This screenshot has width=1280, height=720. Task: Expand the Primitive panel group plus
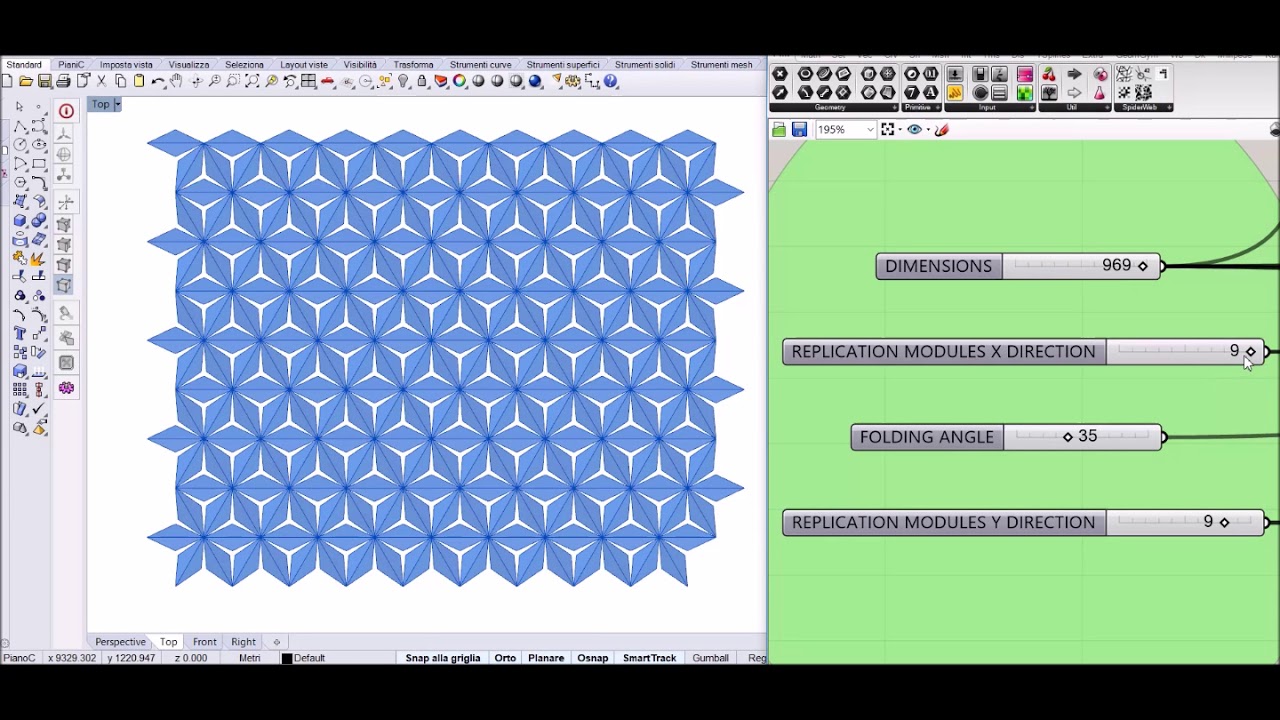[938, 107]
